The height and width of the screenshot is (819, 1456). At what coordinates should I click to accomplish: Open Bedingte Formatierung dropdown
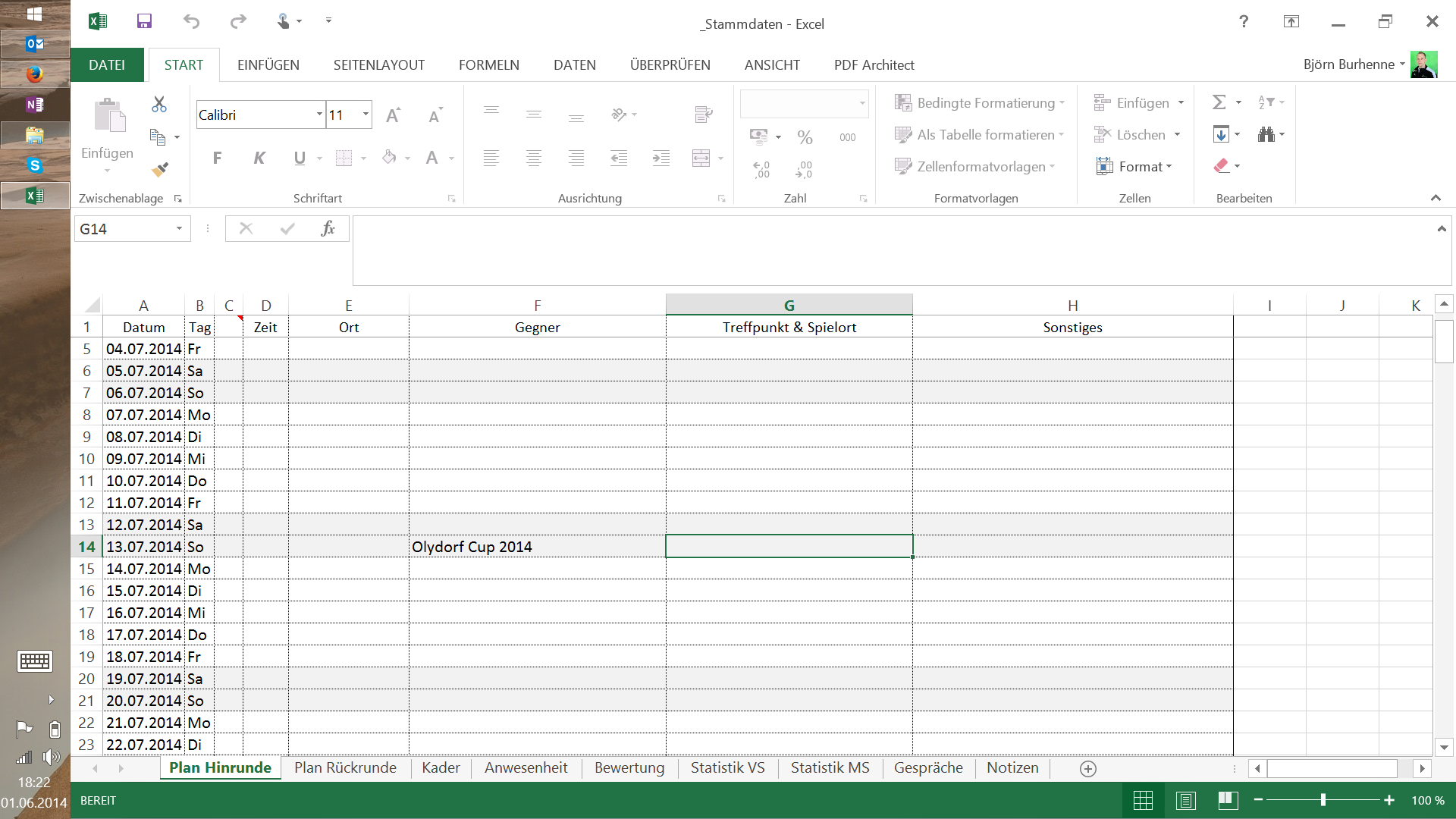pos(981,102)
